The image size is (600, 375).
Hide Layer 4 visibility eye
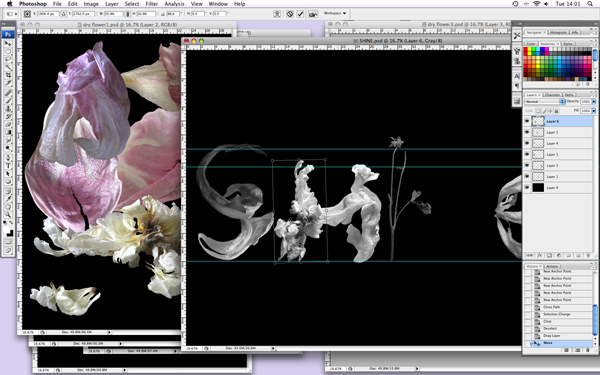527,143
